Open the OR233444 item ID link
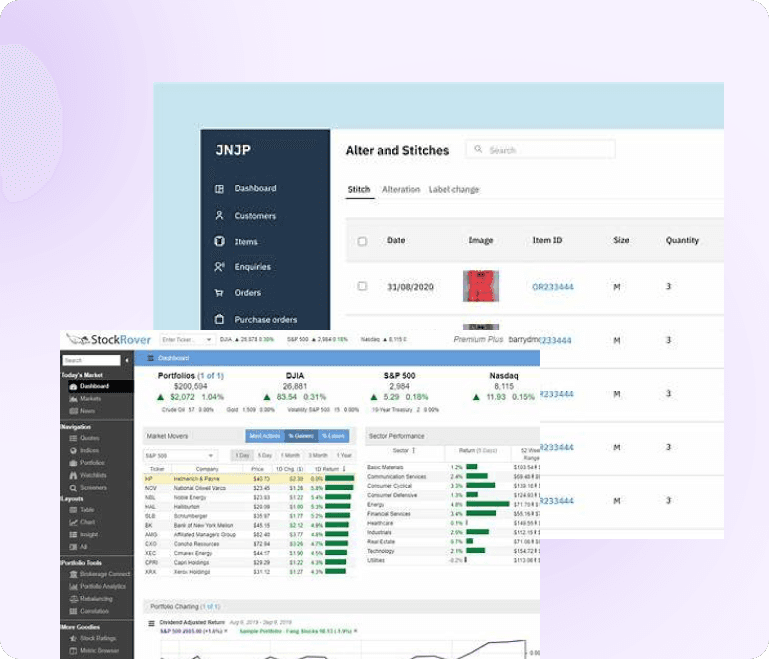The height and width of the screenshot is (659, 769). 553,287
